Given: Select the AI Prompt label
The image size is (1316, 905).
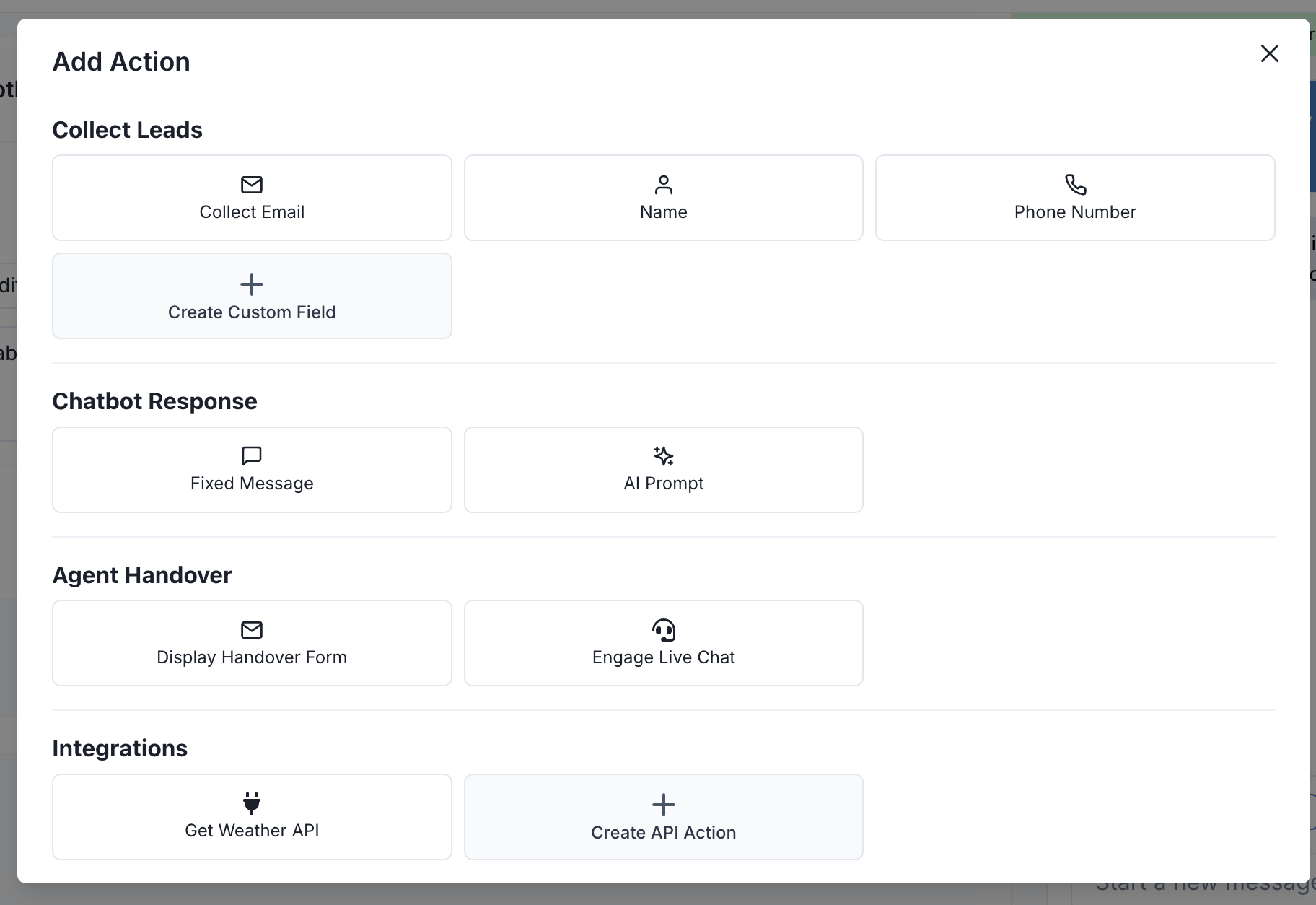Looking at the screenshot, I should tap(663, 484).
